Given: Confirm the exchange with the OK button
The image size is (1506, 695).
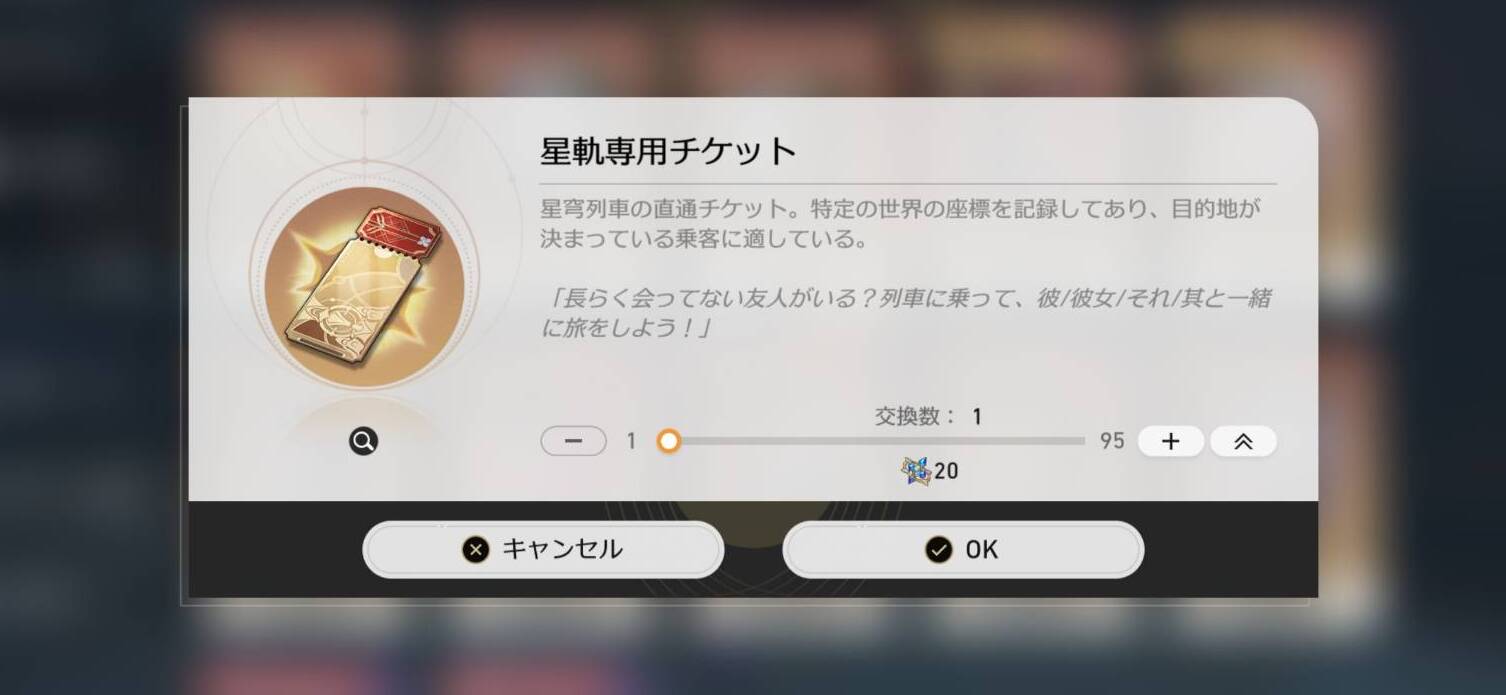Looking at the screenshot, I should [x=963, y=549].
